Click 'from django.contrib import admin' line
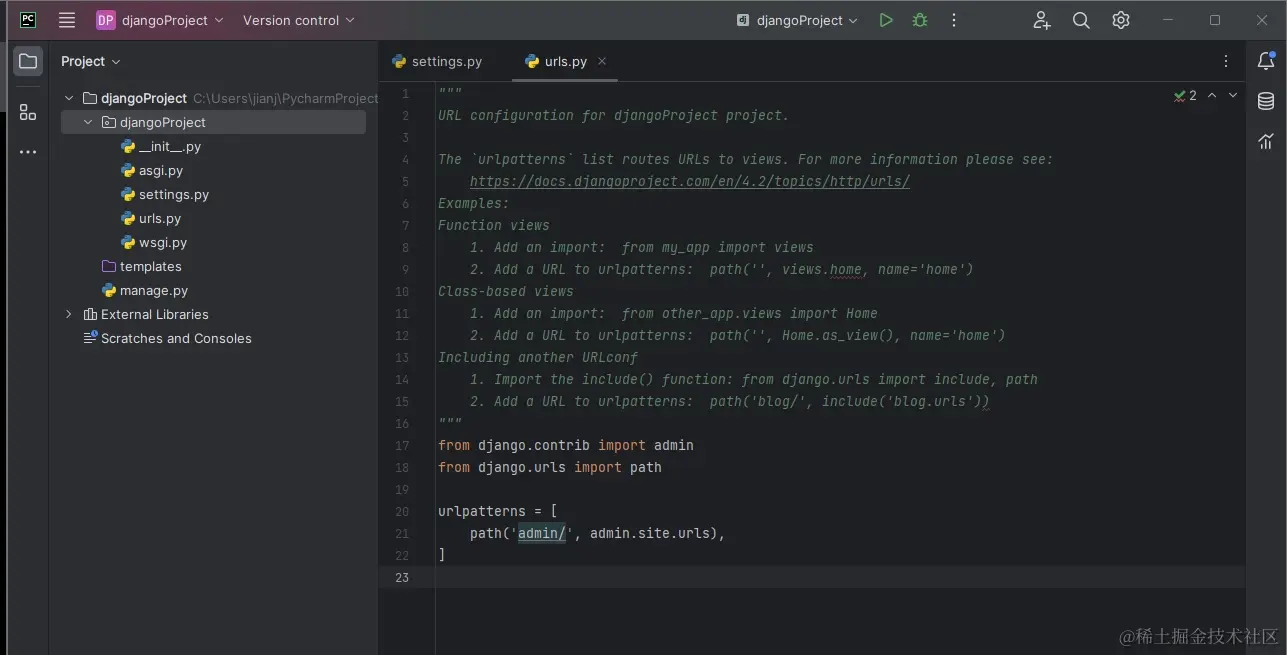1287x655 pixels. 566,445
